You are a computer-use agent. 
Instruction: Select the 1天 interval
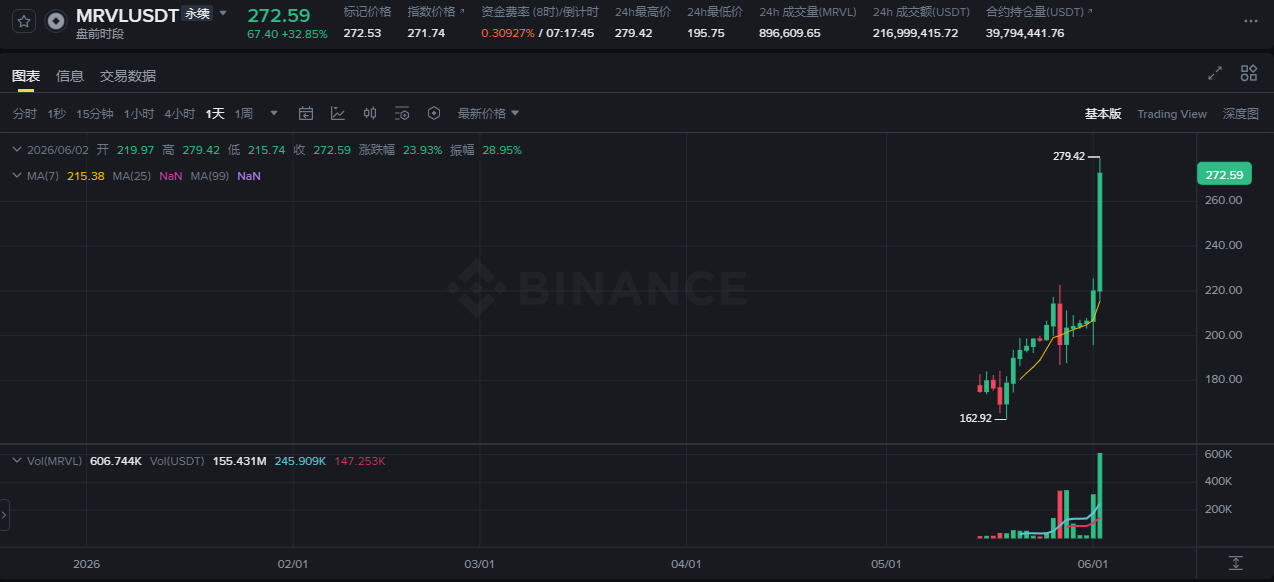point(215,114)
